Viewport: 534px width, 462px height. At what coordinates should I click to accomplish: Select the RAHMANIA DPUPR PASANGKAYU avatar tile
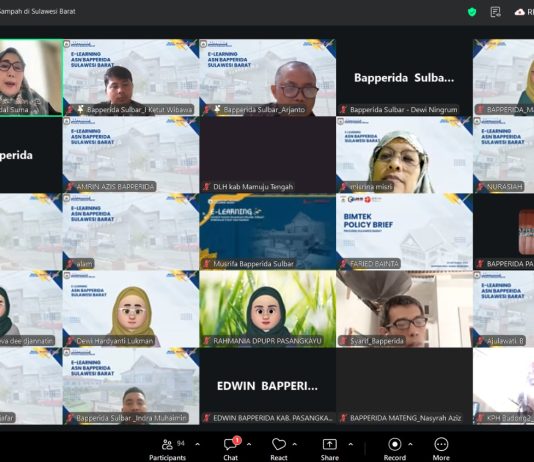click(267, 309)
